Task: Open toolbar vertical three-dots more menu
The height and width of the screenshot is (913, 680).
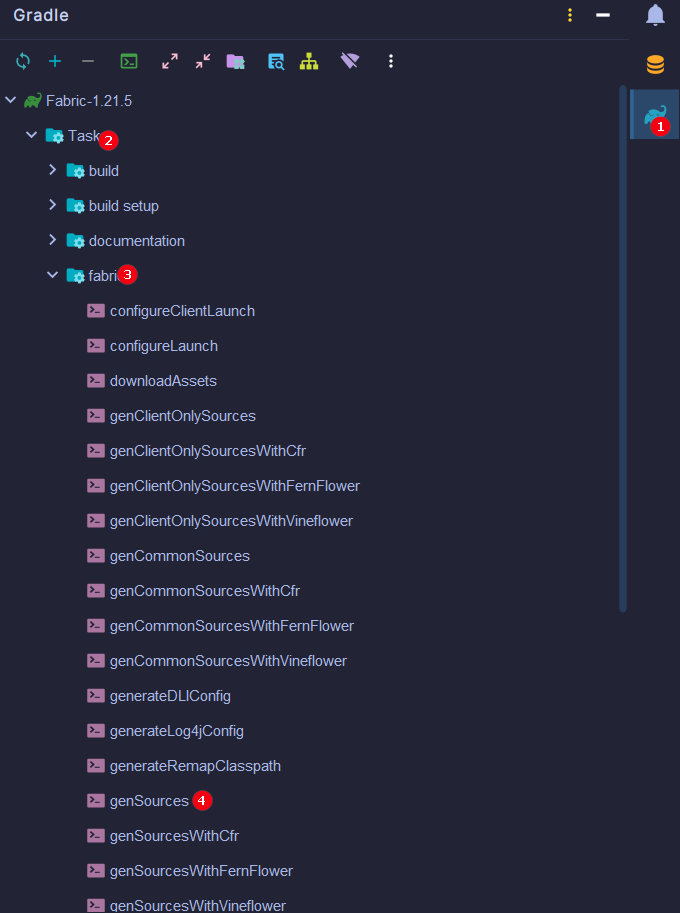Action: pyautogui.click(x=391, y=61)
